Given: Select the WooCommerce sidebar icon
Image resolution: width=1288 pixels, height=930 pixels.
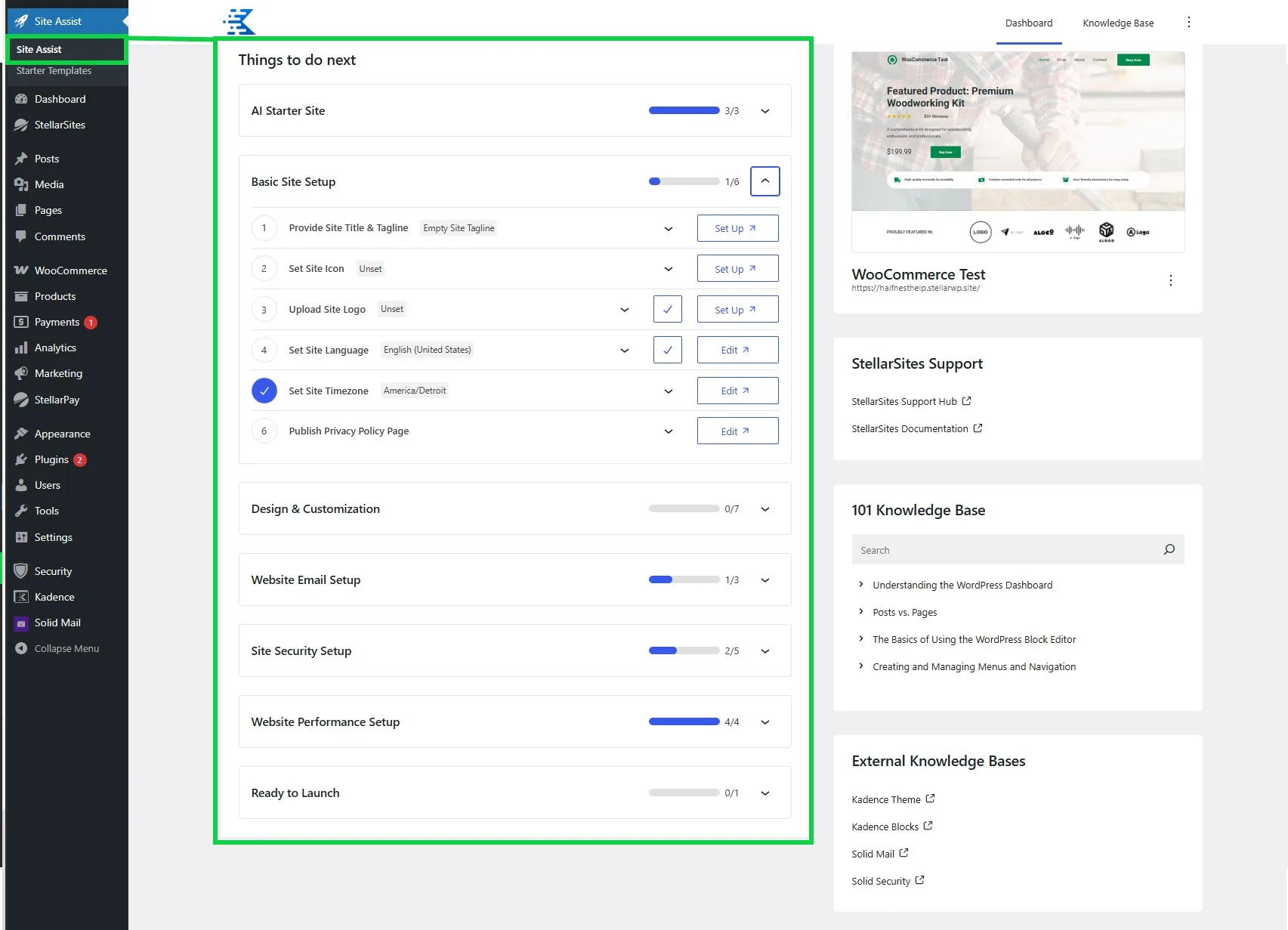Looking at the screenshot, I should [x=20, y=270].
